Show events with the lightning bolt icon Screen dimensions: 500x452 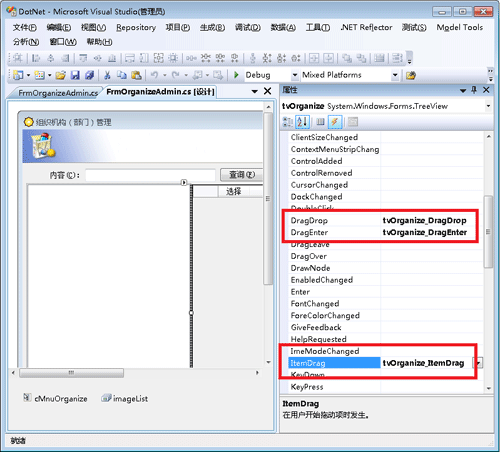coord(335,122)
